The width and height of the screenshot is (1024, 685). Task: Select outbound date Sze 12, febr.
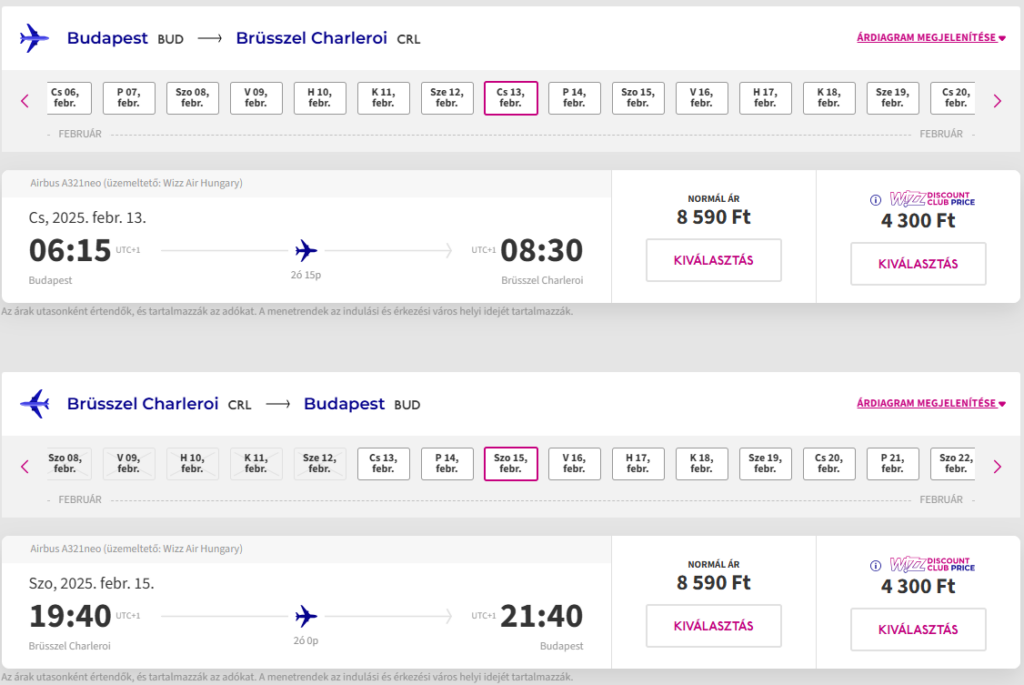pos(447,98)
